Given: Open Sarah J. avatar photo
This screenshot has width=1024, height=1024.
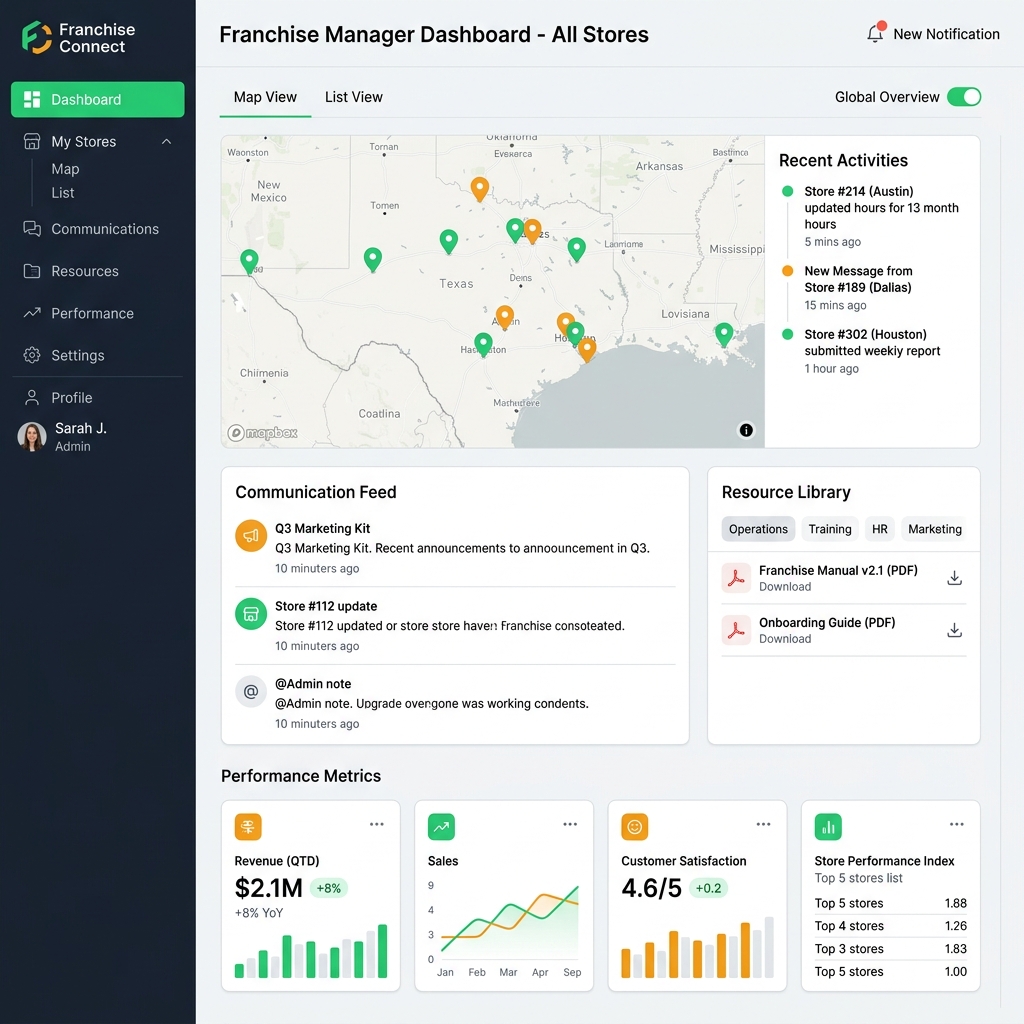Looking at the screenshot, I should [32, 437].
